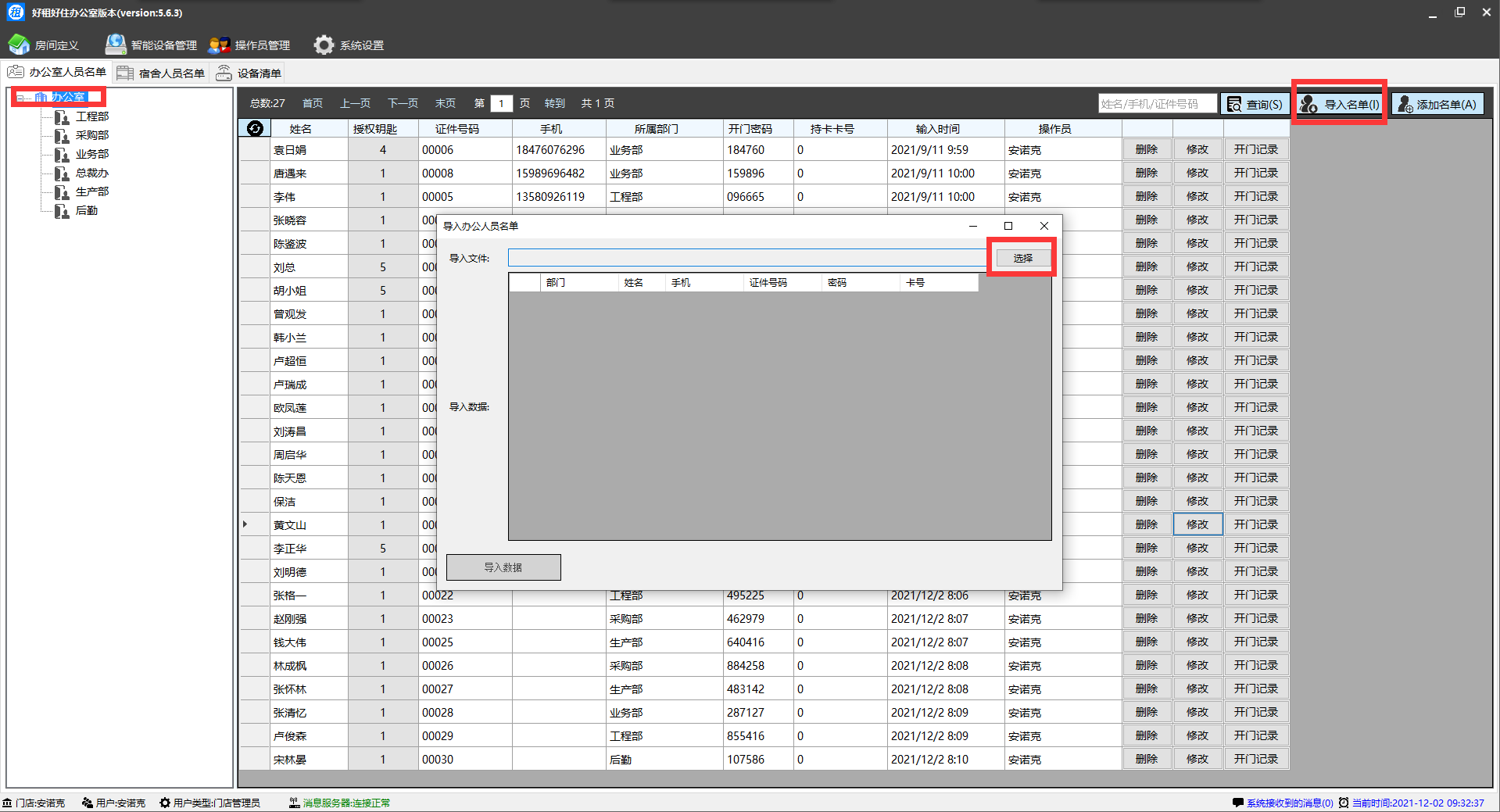
Task: Click the refresh icon in table header
Action: [255, 128]
